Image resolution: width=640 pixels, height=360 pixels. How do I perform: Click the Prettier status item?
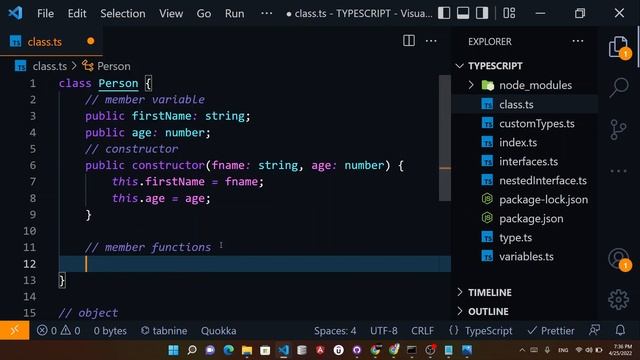(551, 331)
